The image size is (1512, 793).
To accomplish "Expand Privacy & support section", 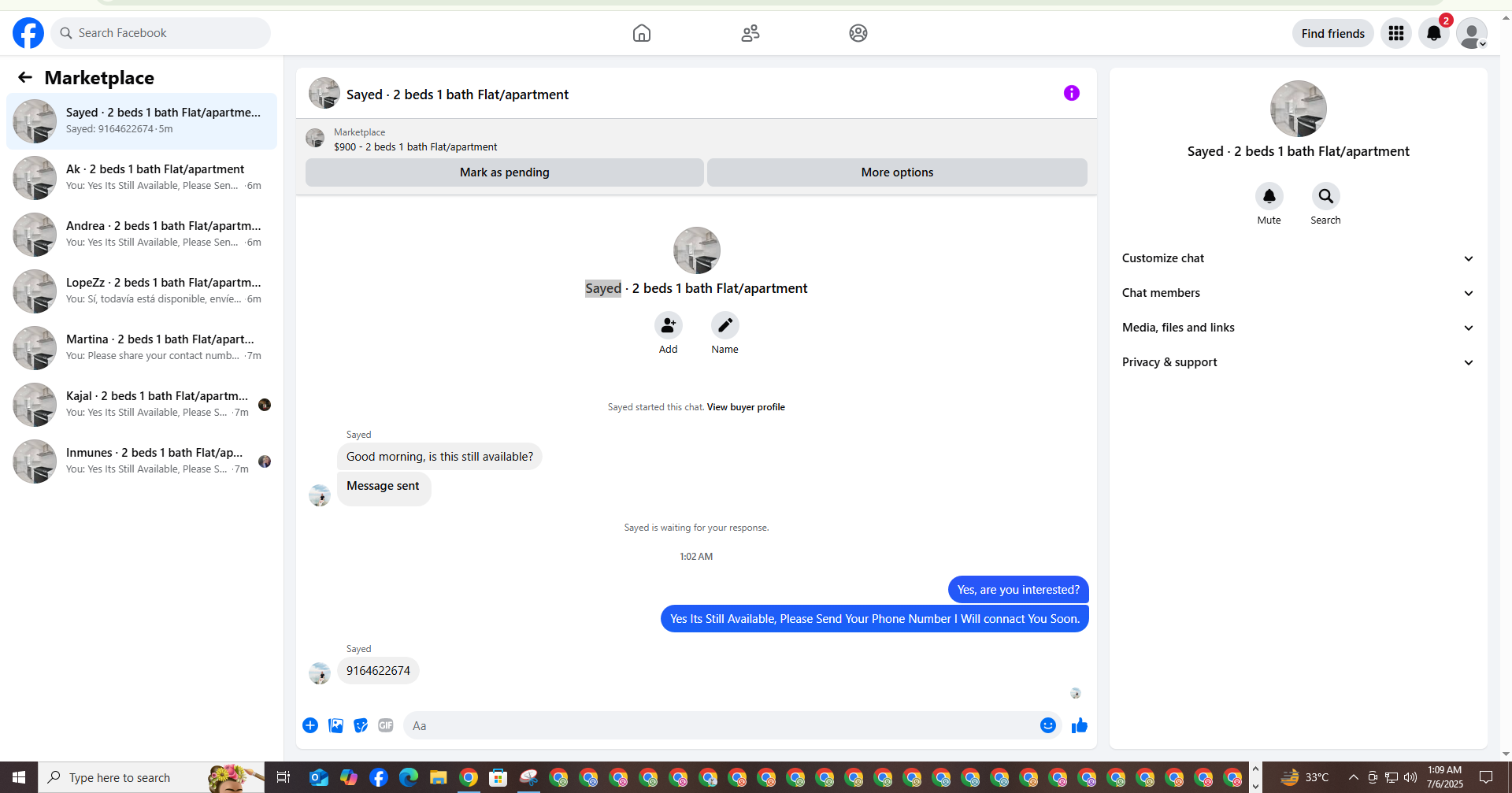I will tap(1298, 362).
